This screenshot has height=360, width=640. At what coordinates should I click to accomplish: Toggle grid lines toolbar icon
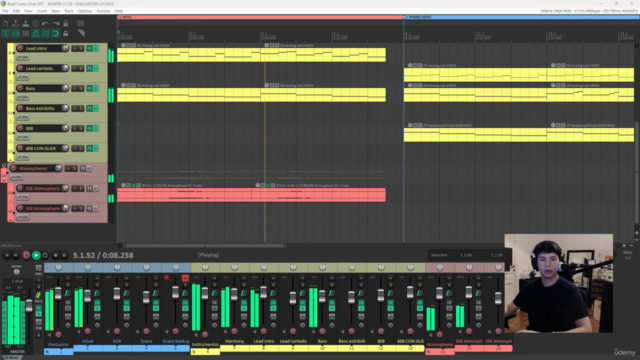coord(45,33)
